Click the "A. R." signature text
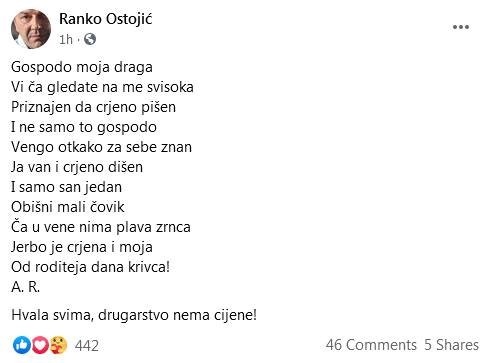488x363 pixels. click(25, 287)
